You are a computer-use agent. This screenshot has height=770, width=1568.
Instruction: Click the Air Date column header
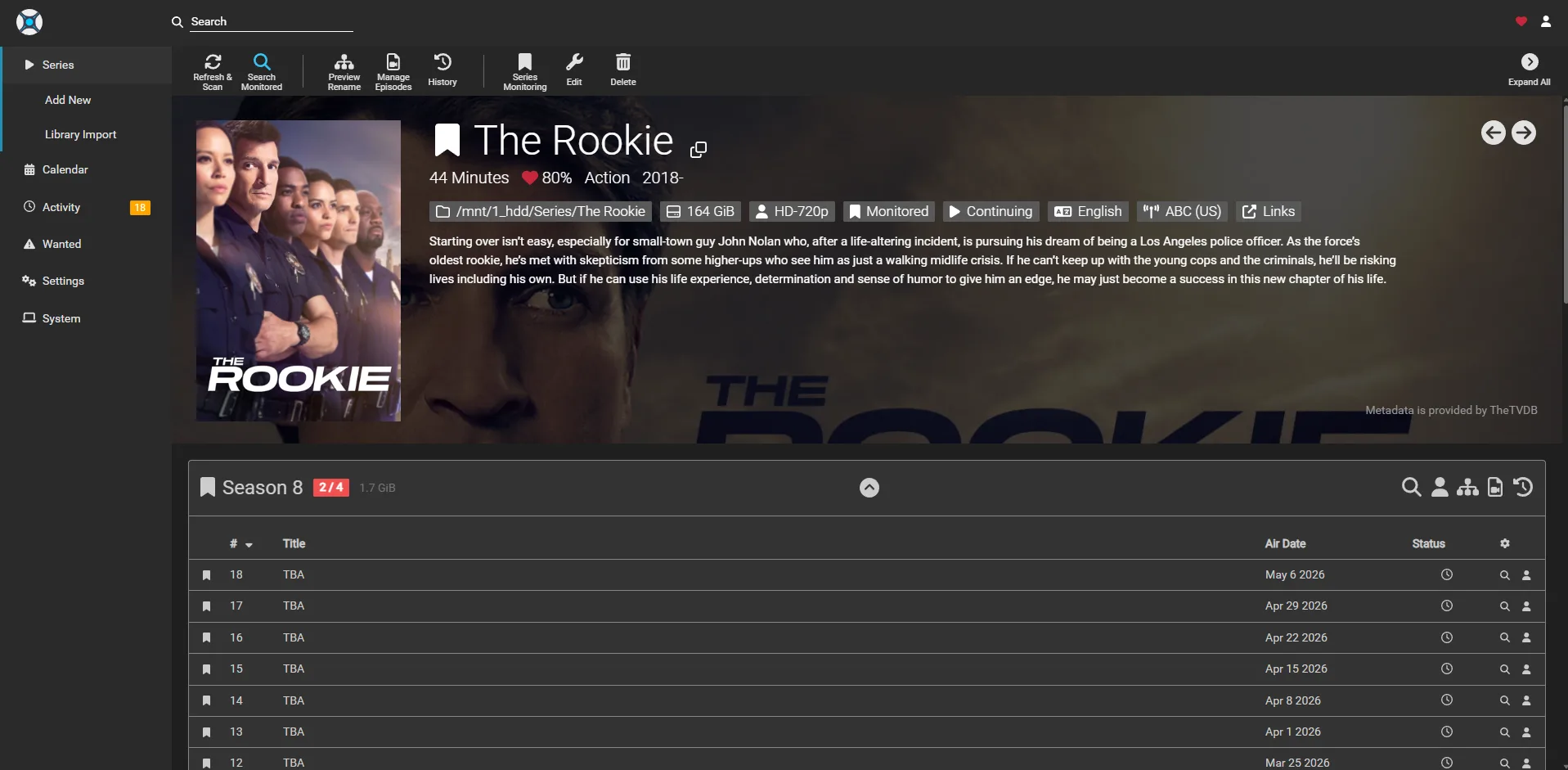pos(1286,543)
